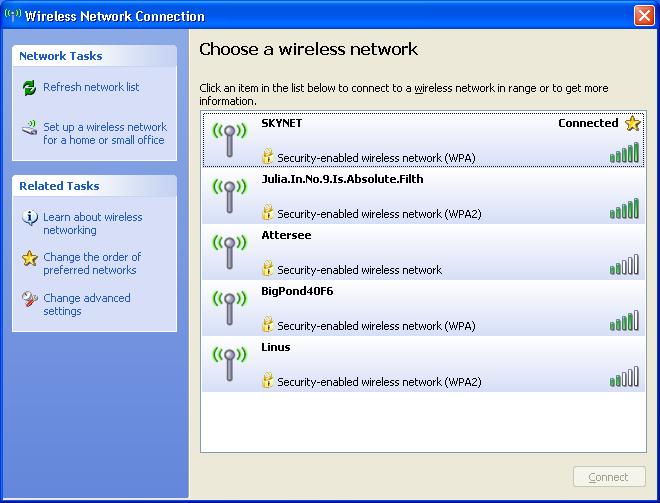Click the padlock icon on Attersee row
The width and height of the screenshot is (660, 503).
pos(267,268)
